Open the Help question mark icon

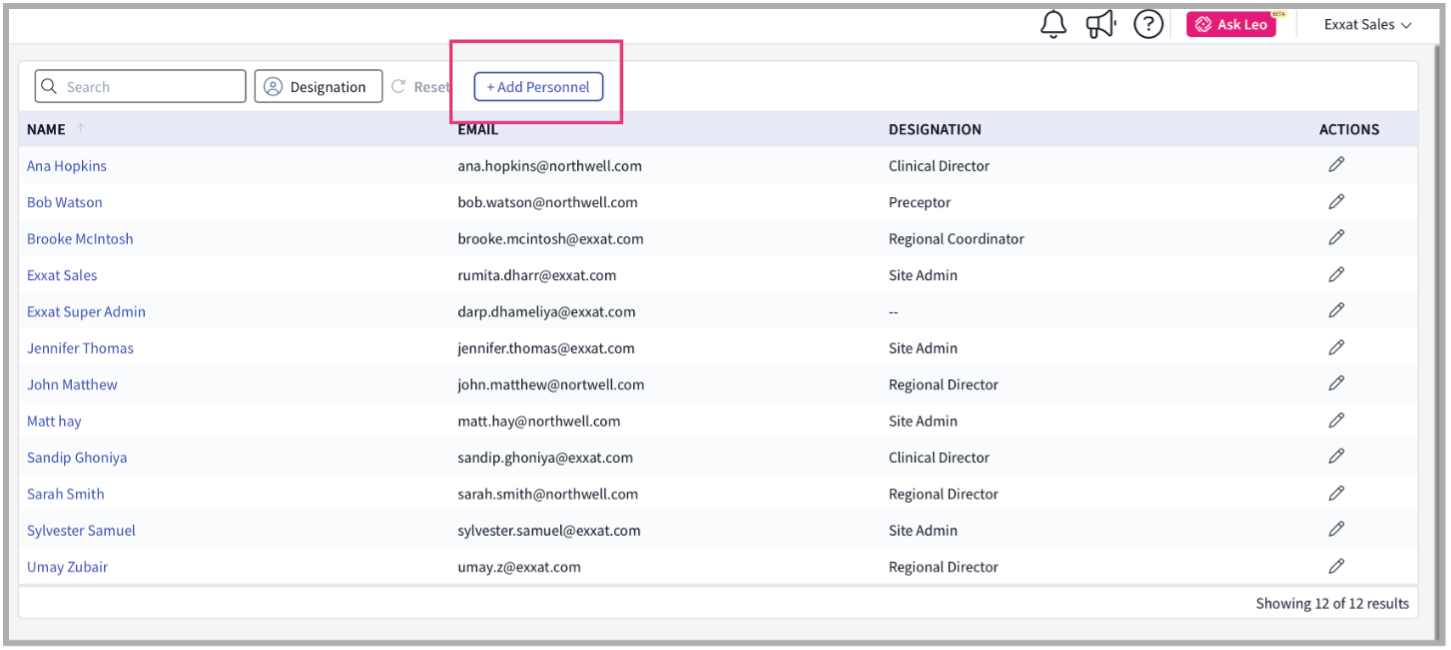pyautogui.click(x=1148, y=23)
